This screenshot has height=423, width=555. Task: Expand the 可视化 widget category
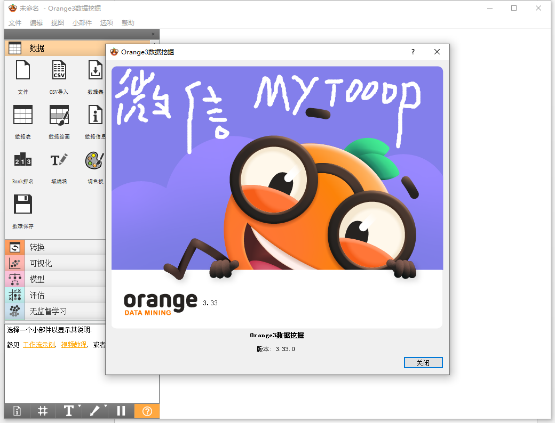[55, 263]
